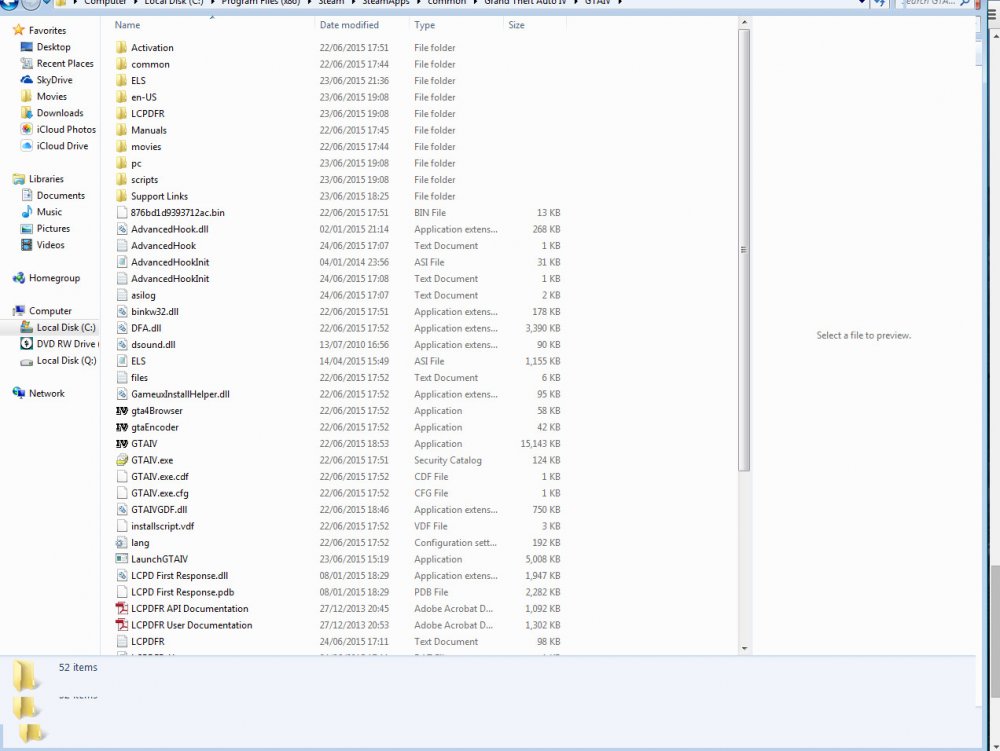
Task: Open iCloud Drive in sidebar
Action: tap(62, 146)
